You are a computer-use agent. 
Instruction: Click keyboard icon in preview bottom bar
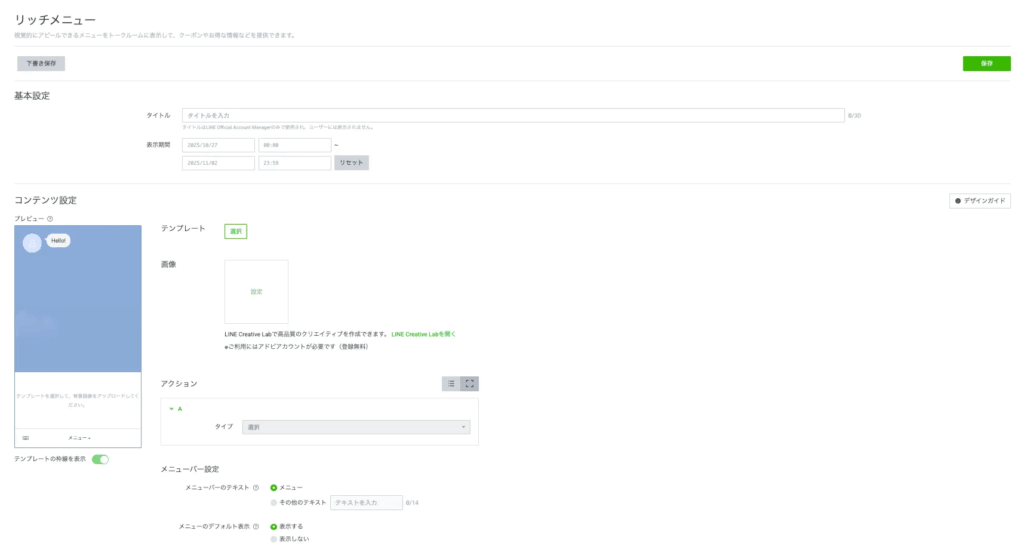(25, 438)
